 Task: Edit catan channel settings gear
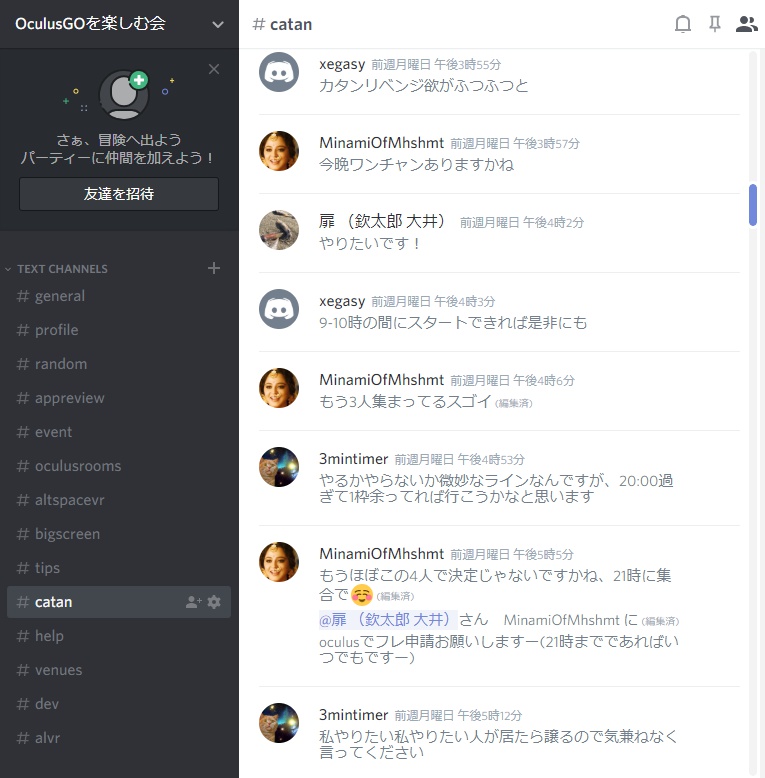coord(214,602)
